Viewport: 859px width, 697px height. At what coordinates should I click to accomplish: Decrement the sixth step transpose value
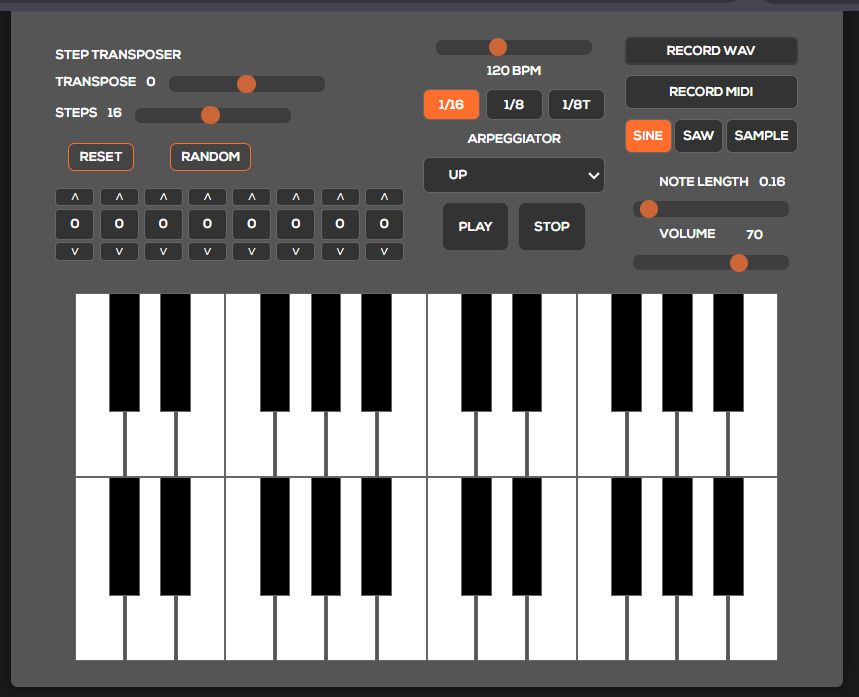(x=296, y=252)
